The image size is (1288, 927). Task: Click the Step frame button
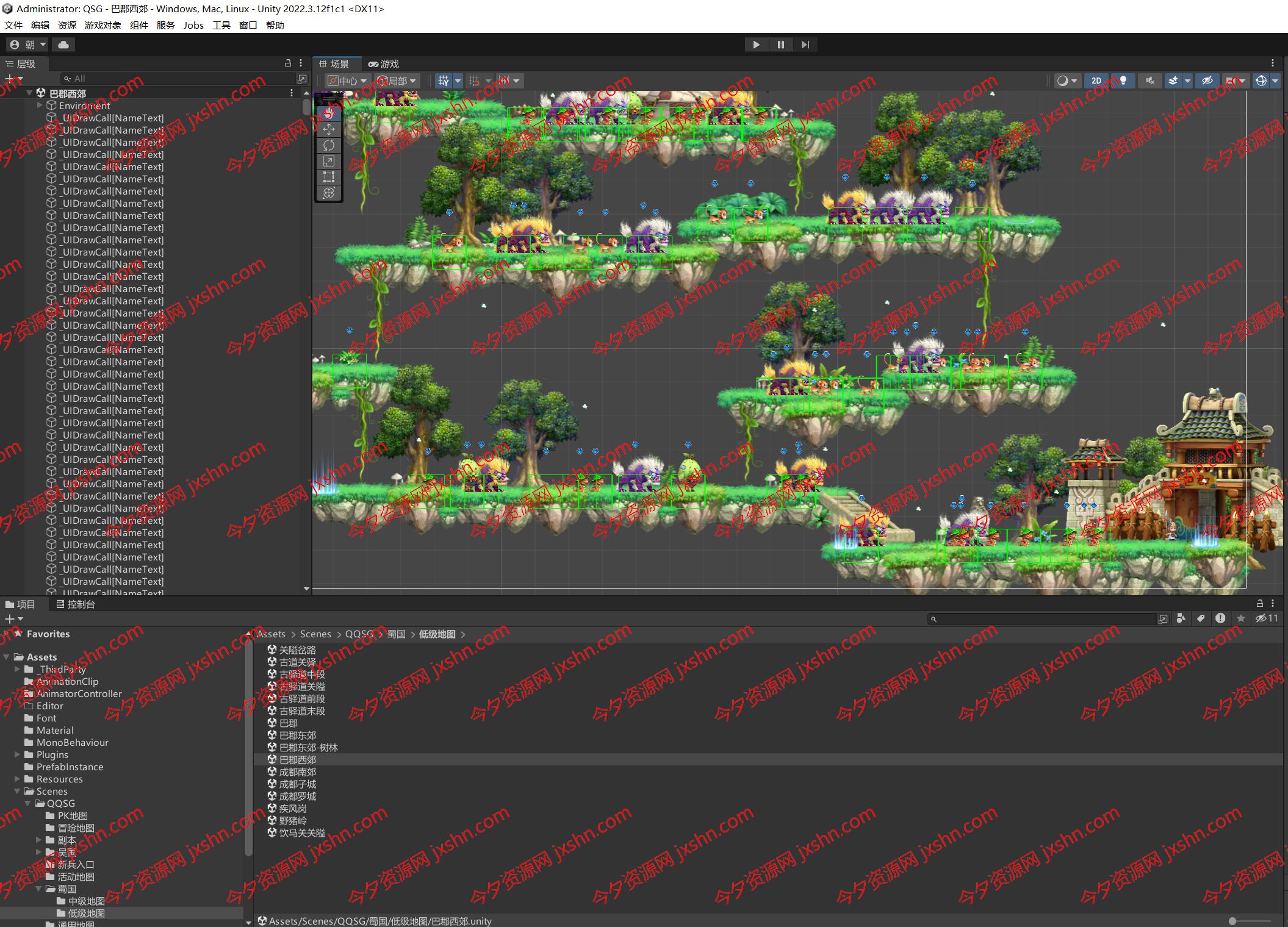click(805, 45)
